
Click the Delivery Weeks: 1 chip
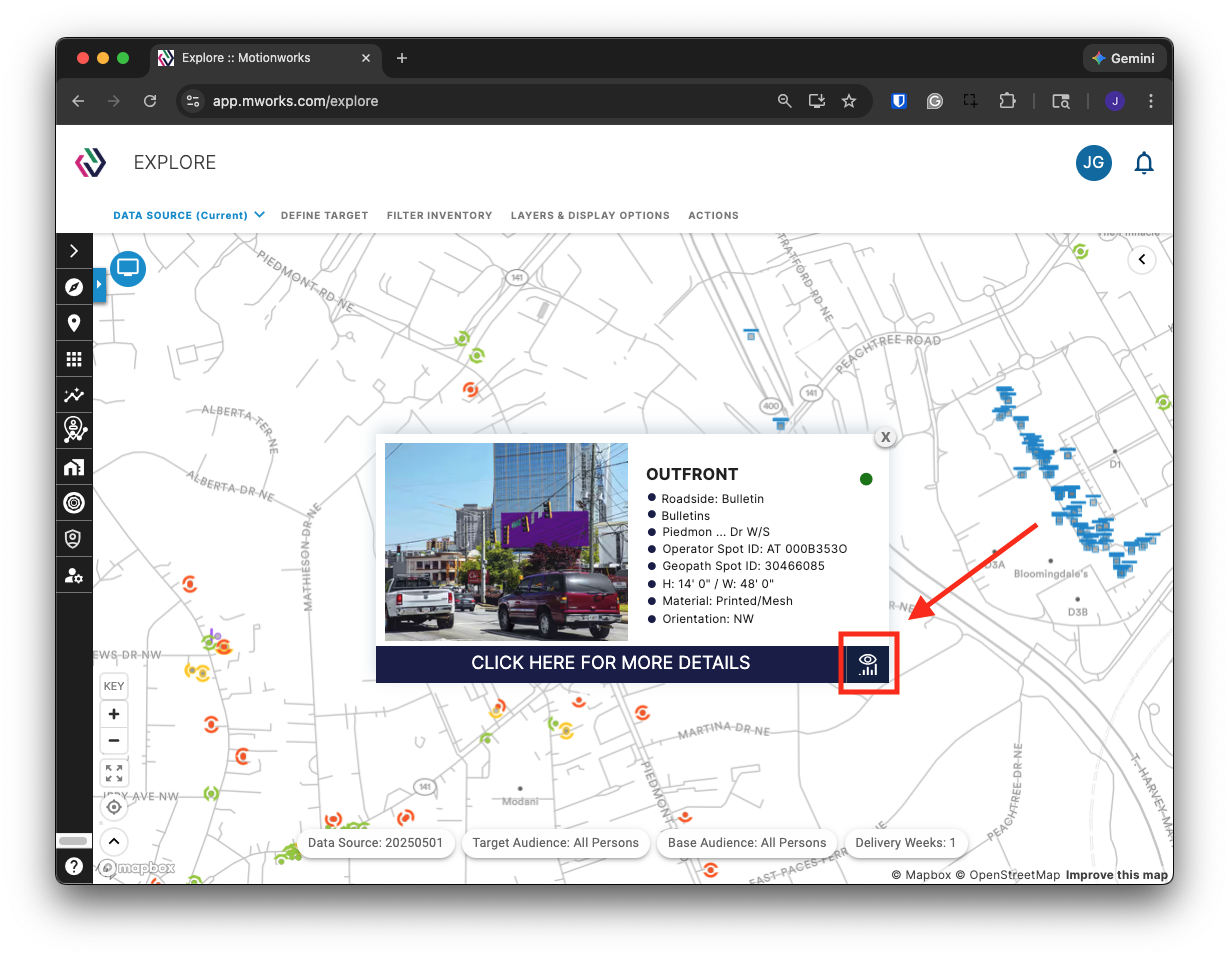pos(906,843)
